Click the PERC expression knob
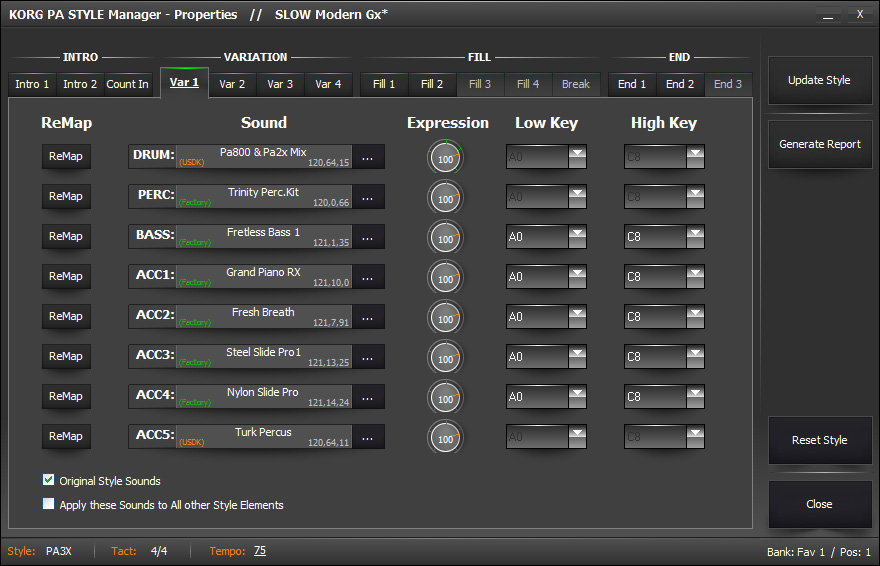The image size is (880, 566). pos(446,198)
